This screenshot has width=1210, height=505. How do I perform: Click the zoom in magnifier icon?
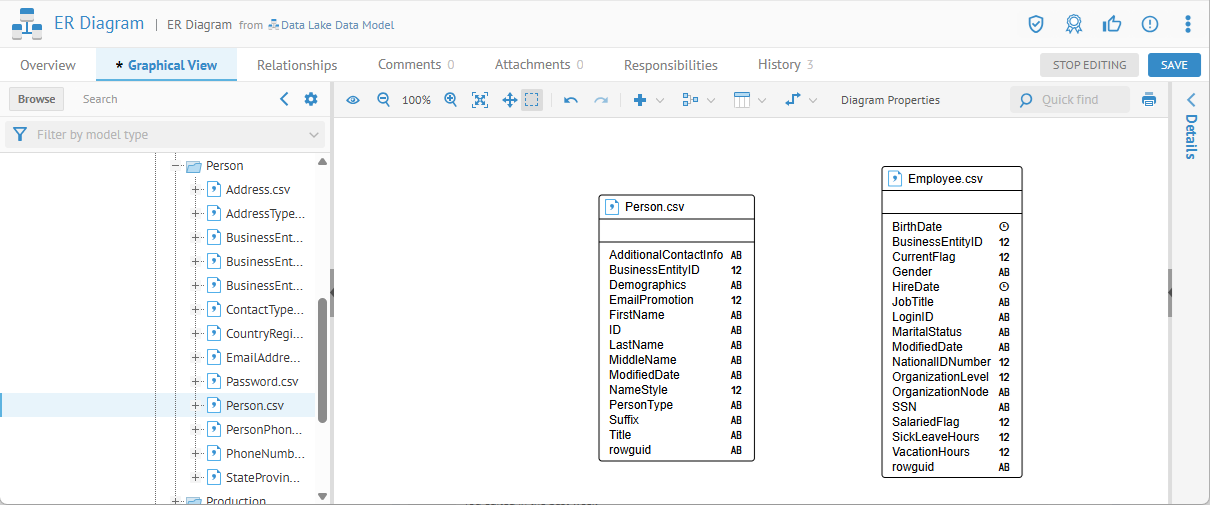[x=450, y=100]
